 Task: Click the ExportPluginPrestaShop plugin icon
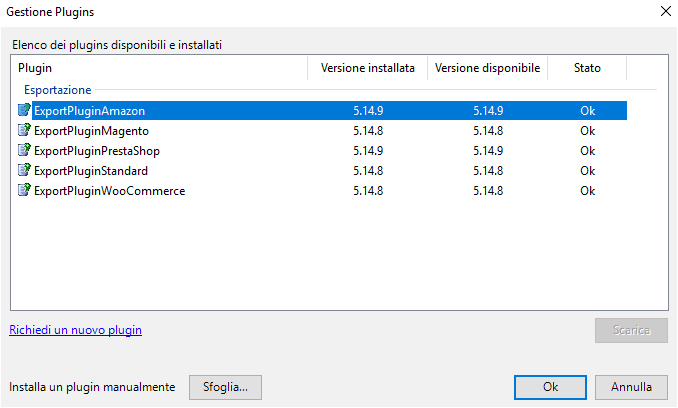24,150
